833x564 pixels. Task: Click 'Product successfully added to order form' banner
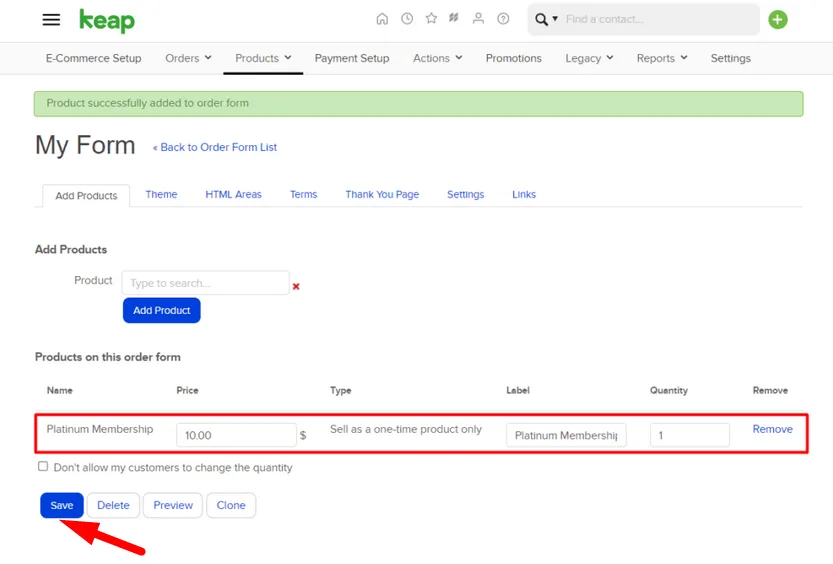(419, 104)
